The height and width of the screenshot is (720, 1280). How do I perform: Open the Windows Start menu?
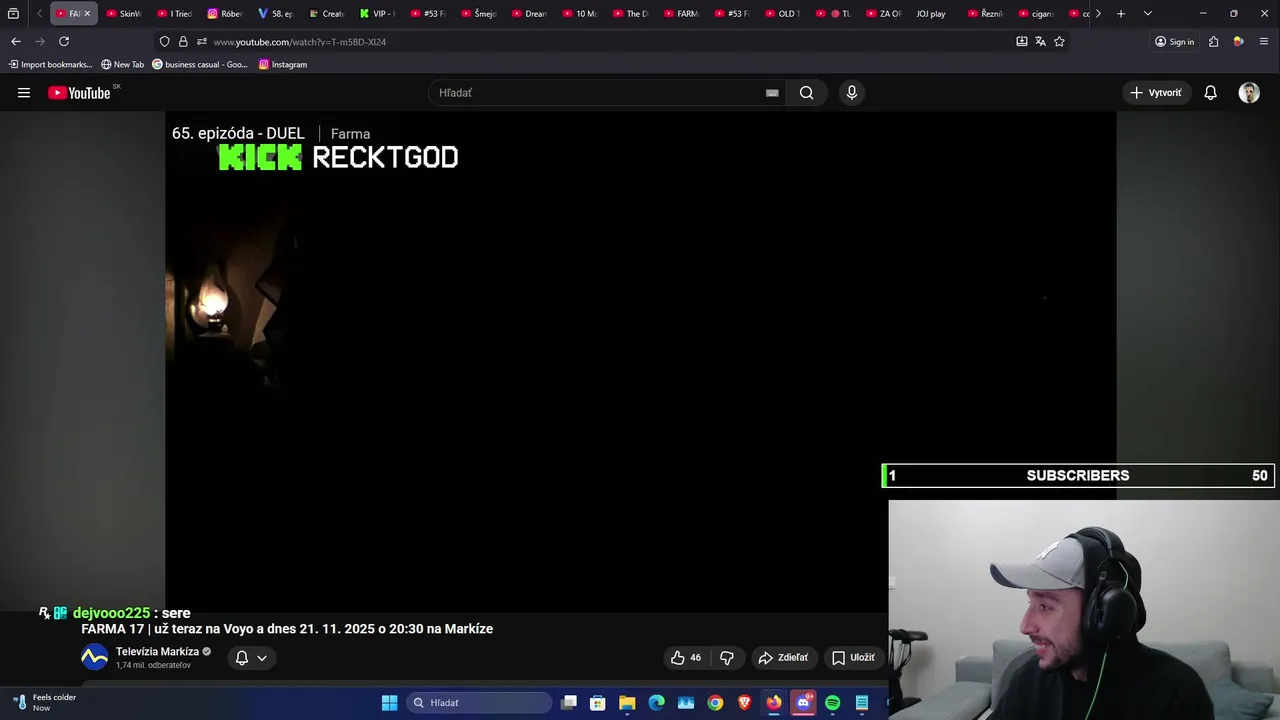pyautogui.click(x=390, y=703)
